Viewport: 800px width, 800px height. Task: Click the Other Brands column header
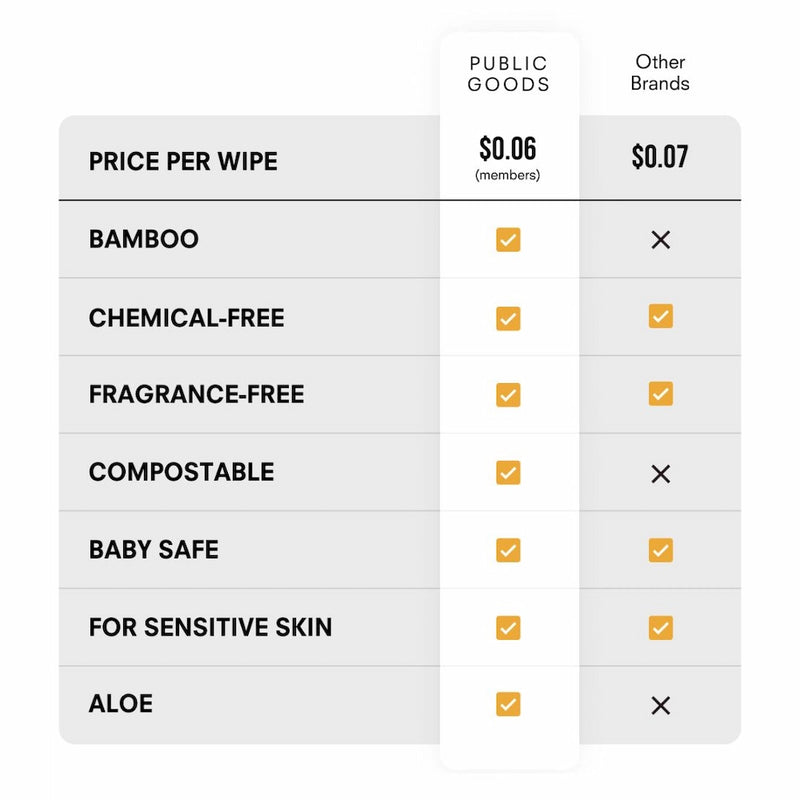point(660,73)
